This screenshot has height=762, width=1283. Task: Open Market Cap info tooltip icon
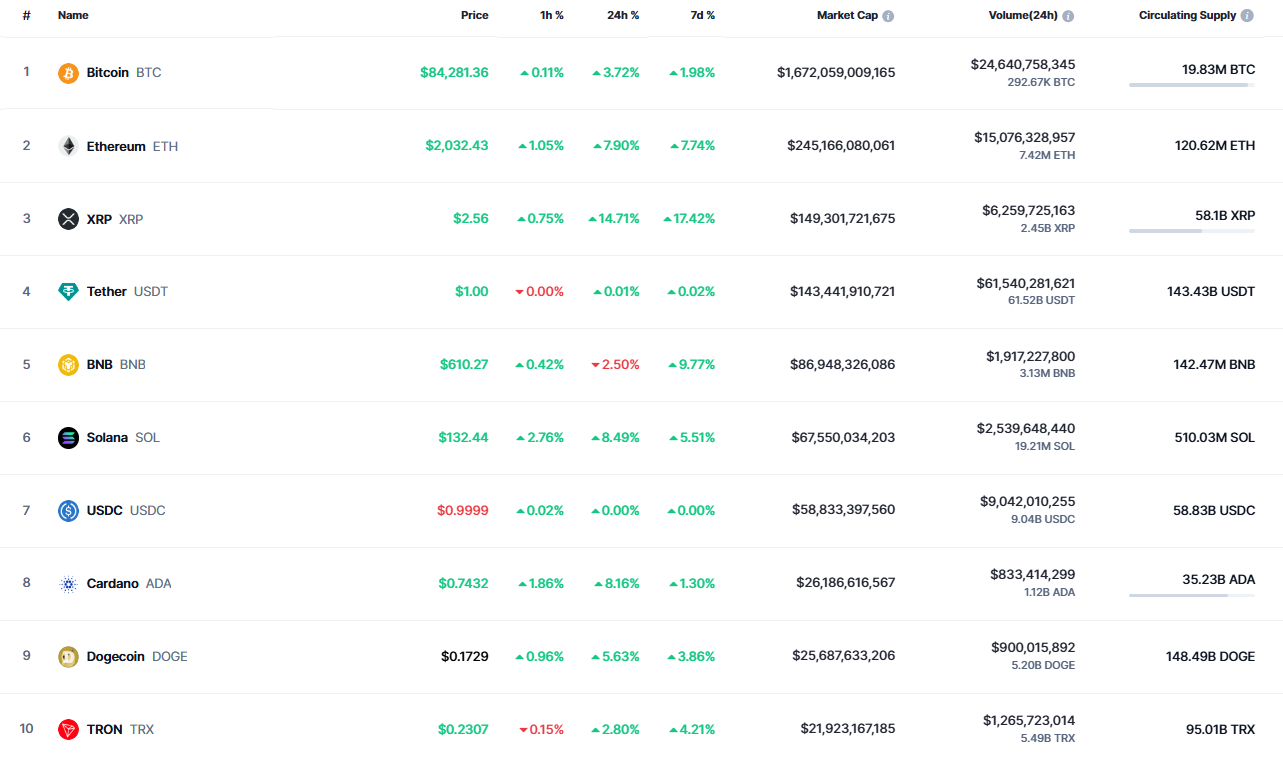click(888, 16)
